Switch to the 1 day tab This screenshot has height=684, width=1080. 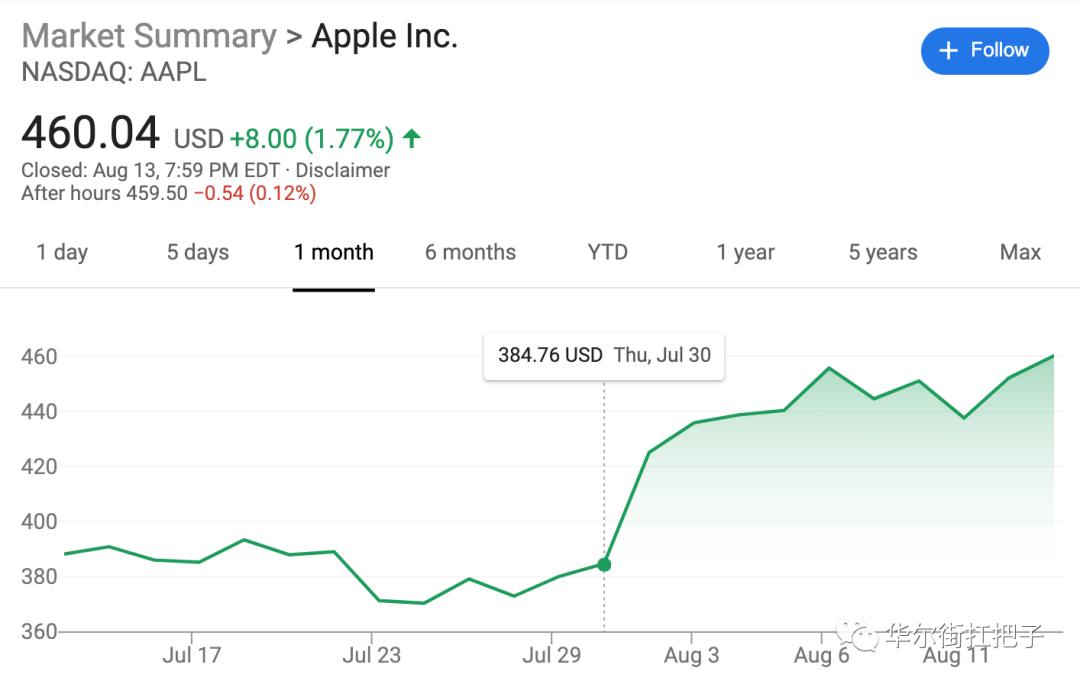pyautogui.click(x=62, y=253)
